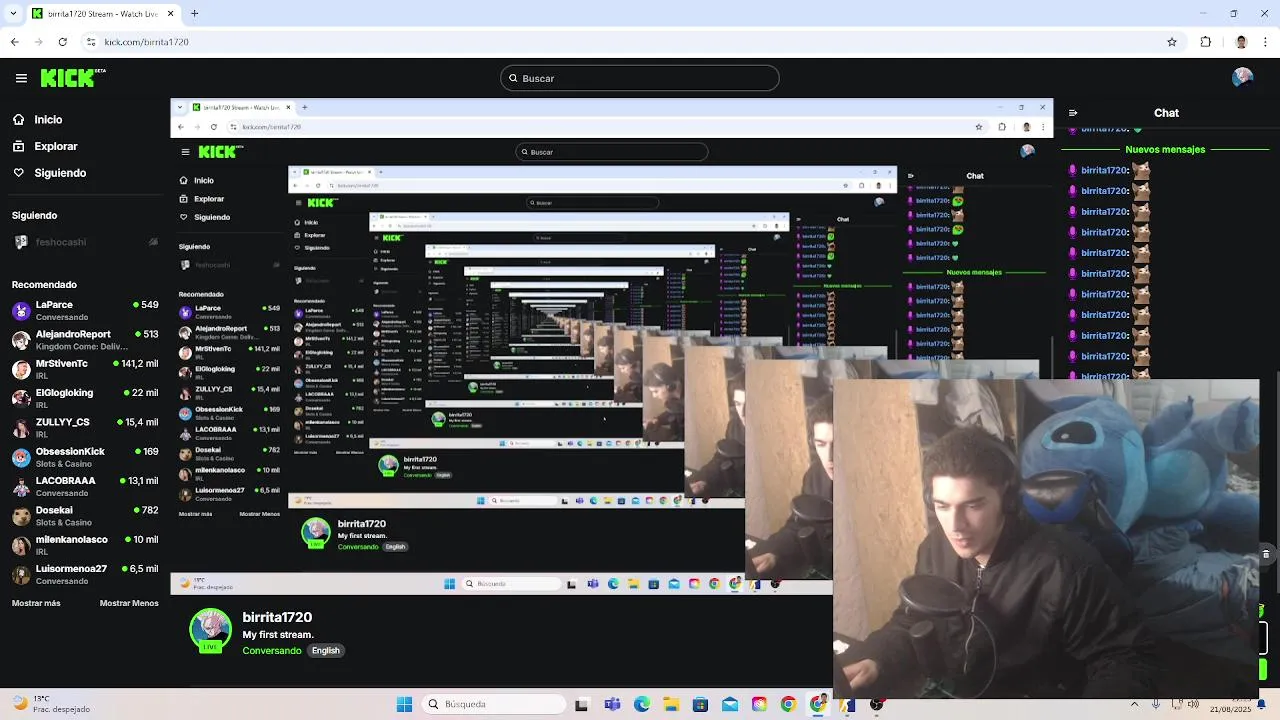1280x720 pixels.
Task: Open the Chrome tab search dropdown
Action: click(14, 14)
